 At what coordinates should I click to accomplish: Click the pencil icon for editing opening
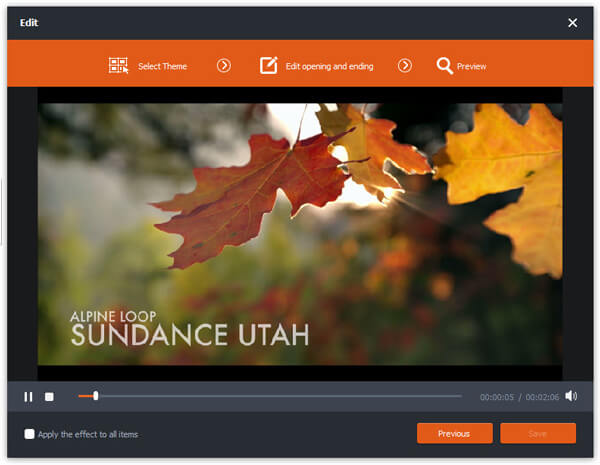pyautogui.click(x=269, y=66)
